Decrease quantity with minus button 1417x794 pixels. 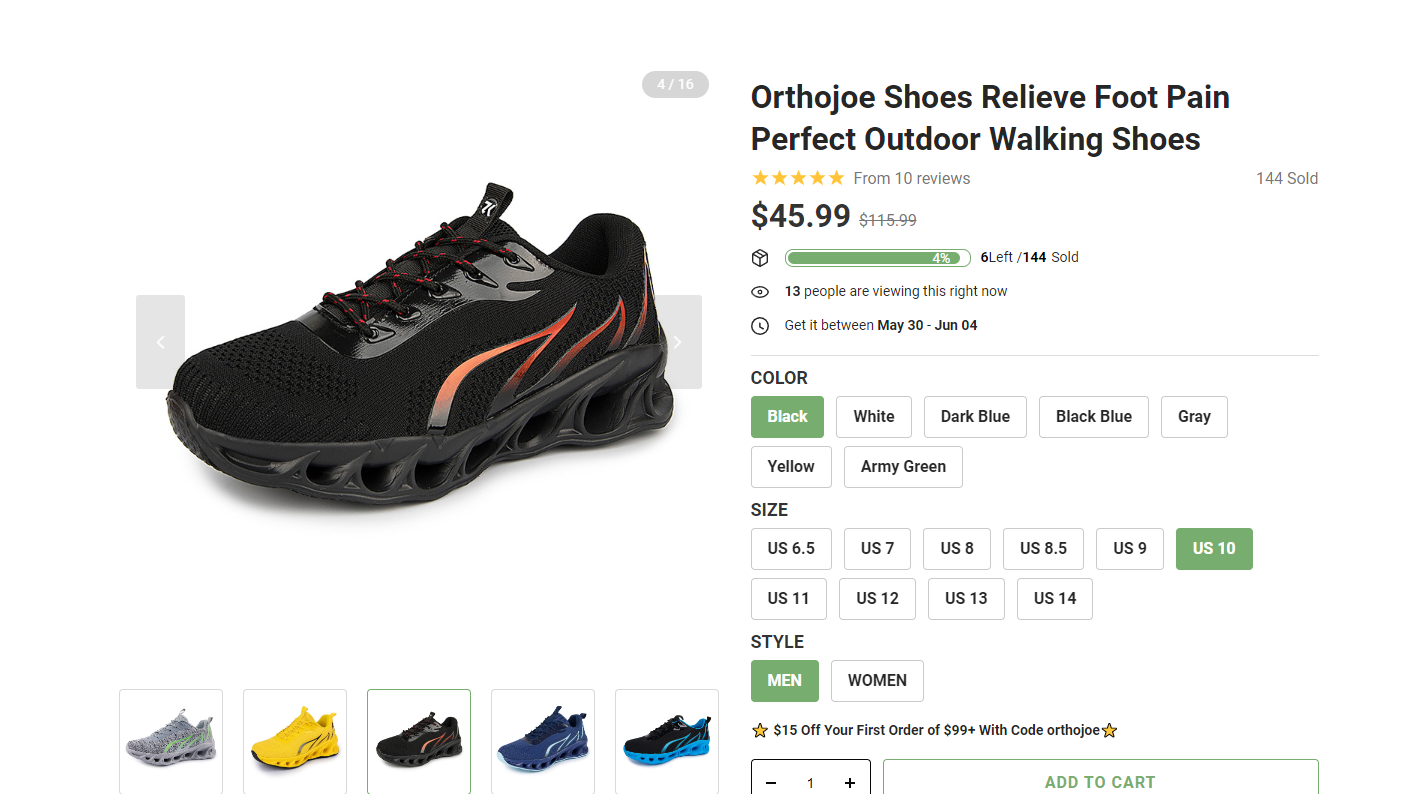pyautogui.click(x=771, y=783)
